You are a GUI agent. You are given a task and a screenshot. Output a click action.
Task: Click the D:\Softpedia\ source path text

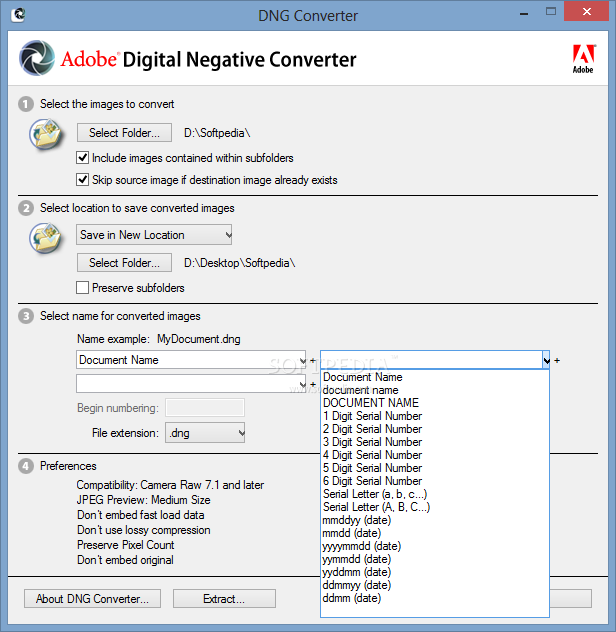[217, 133]
